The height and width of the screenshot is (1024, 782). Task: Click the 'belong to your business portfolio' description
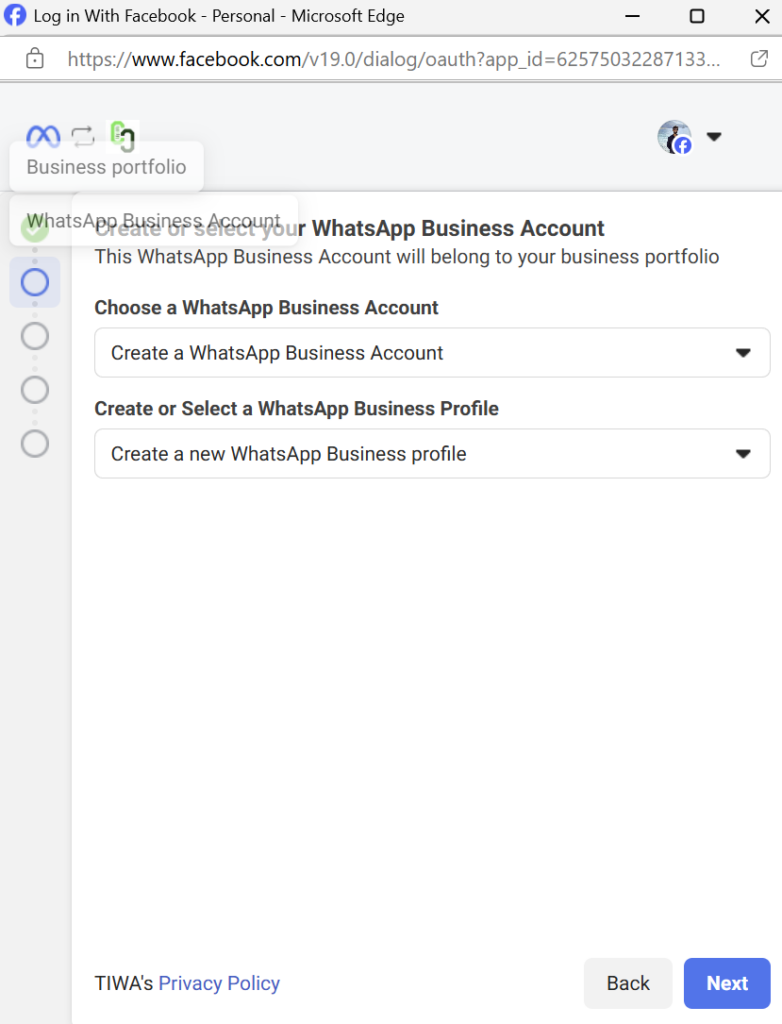[406, 257]
